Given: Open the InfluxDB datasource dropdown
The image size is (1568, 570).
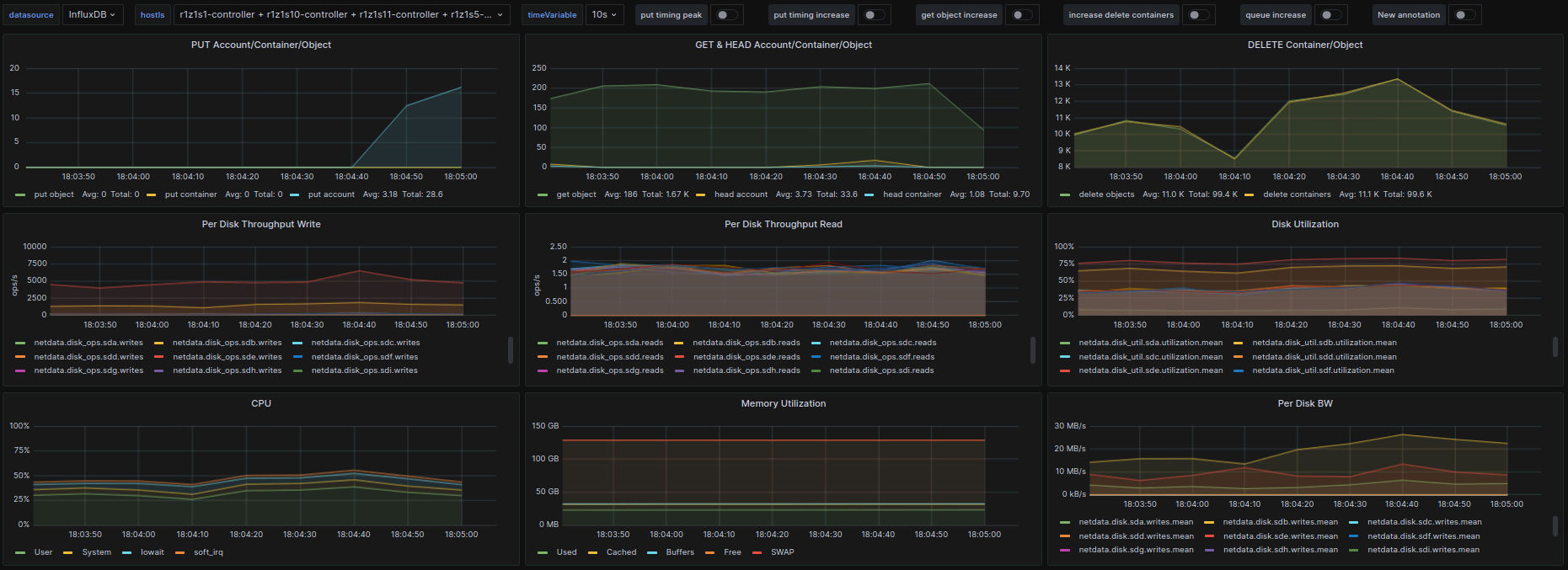Looking at the screenshot, I should [x=92, y=15].
